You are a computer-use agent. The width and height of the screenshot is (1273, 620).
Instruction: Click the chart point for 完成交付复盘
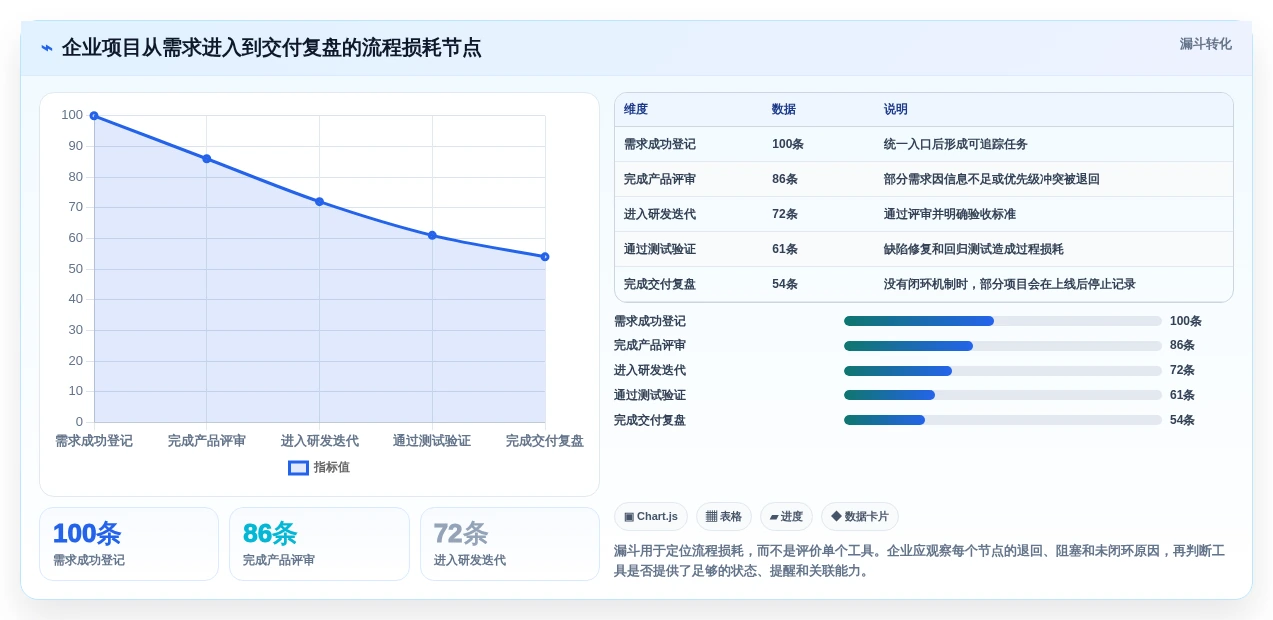point(545,257)
